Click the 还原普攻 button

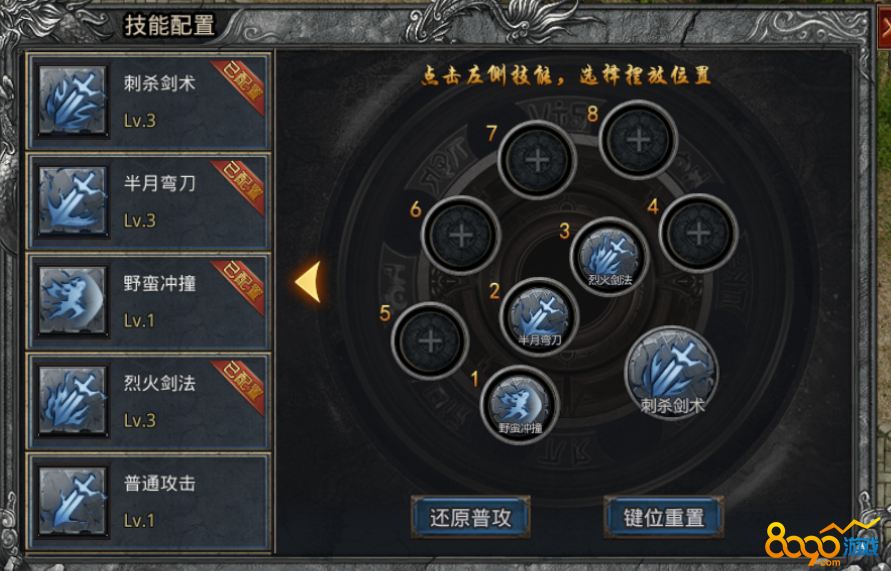click(x=471, y=517)
